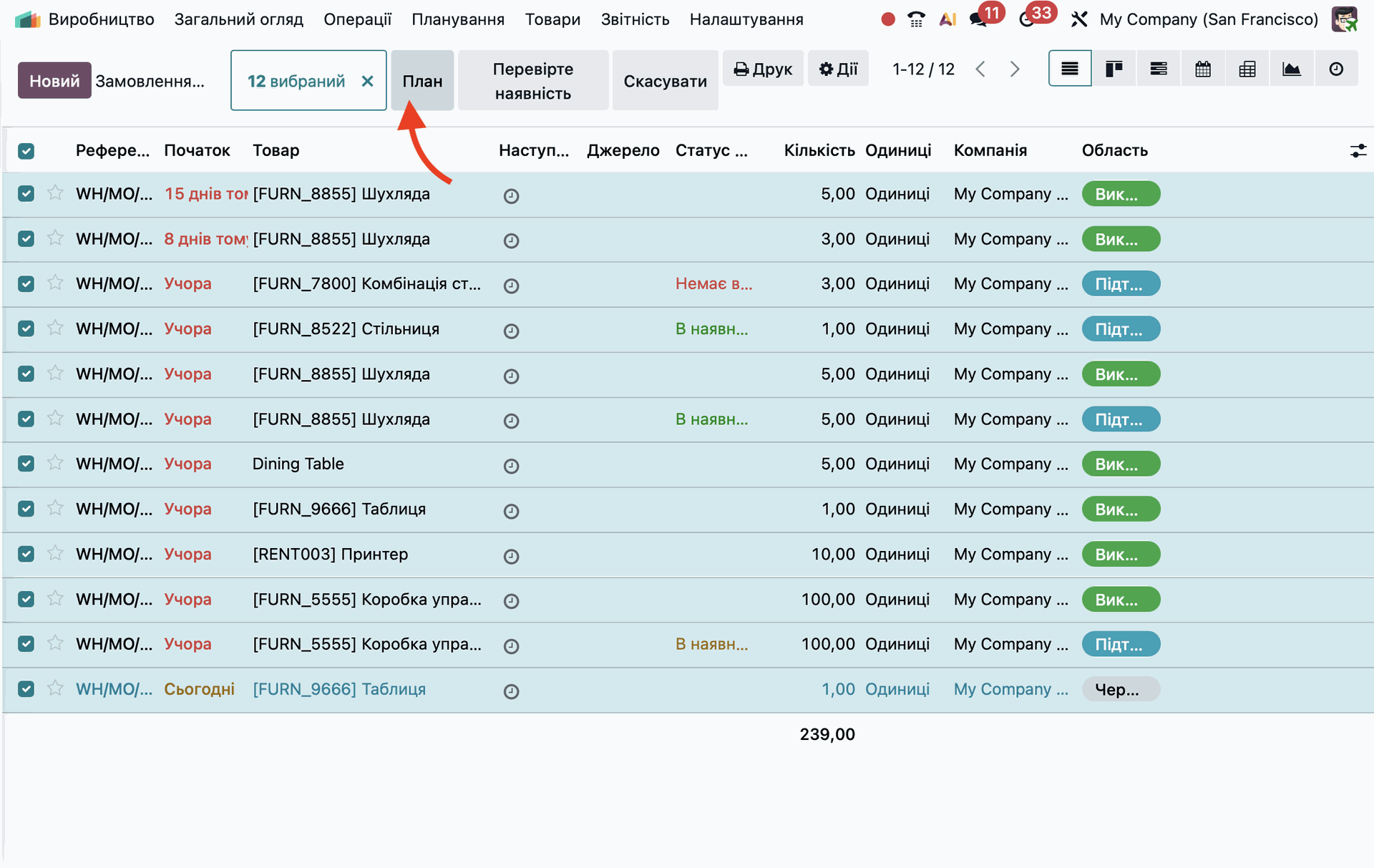Open the calendar view icon

coord(1202,69)
